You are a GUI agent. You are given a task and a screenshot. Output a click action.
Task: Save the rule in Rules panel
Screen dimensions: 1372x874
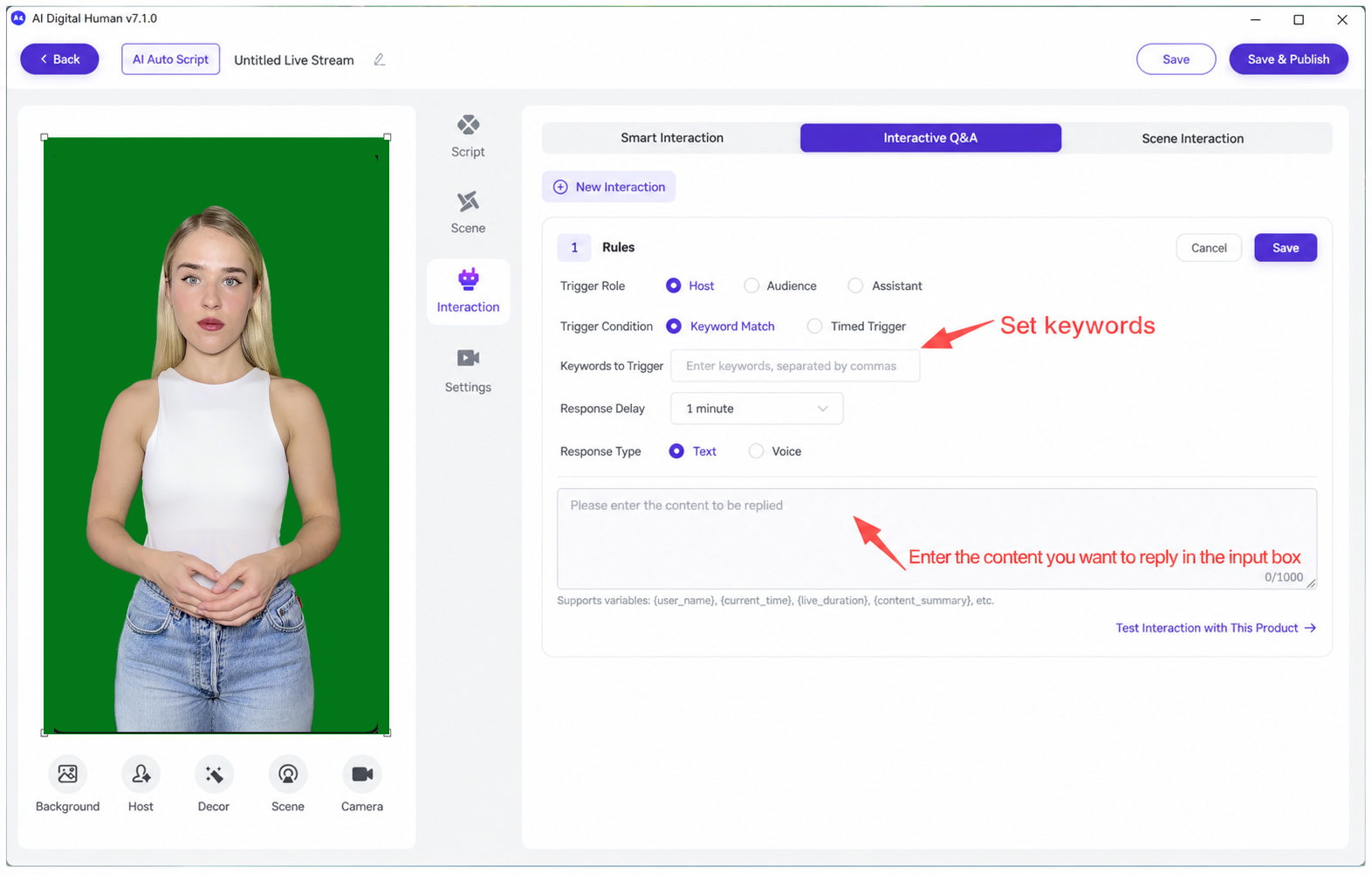[x=1286, y=248]
